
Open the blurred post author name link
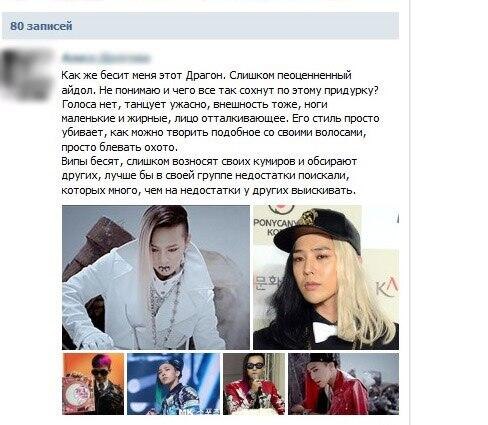(106, 58)
